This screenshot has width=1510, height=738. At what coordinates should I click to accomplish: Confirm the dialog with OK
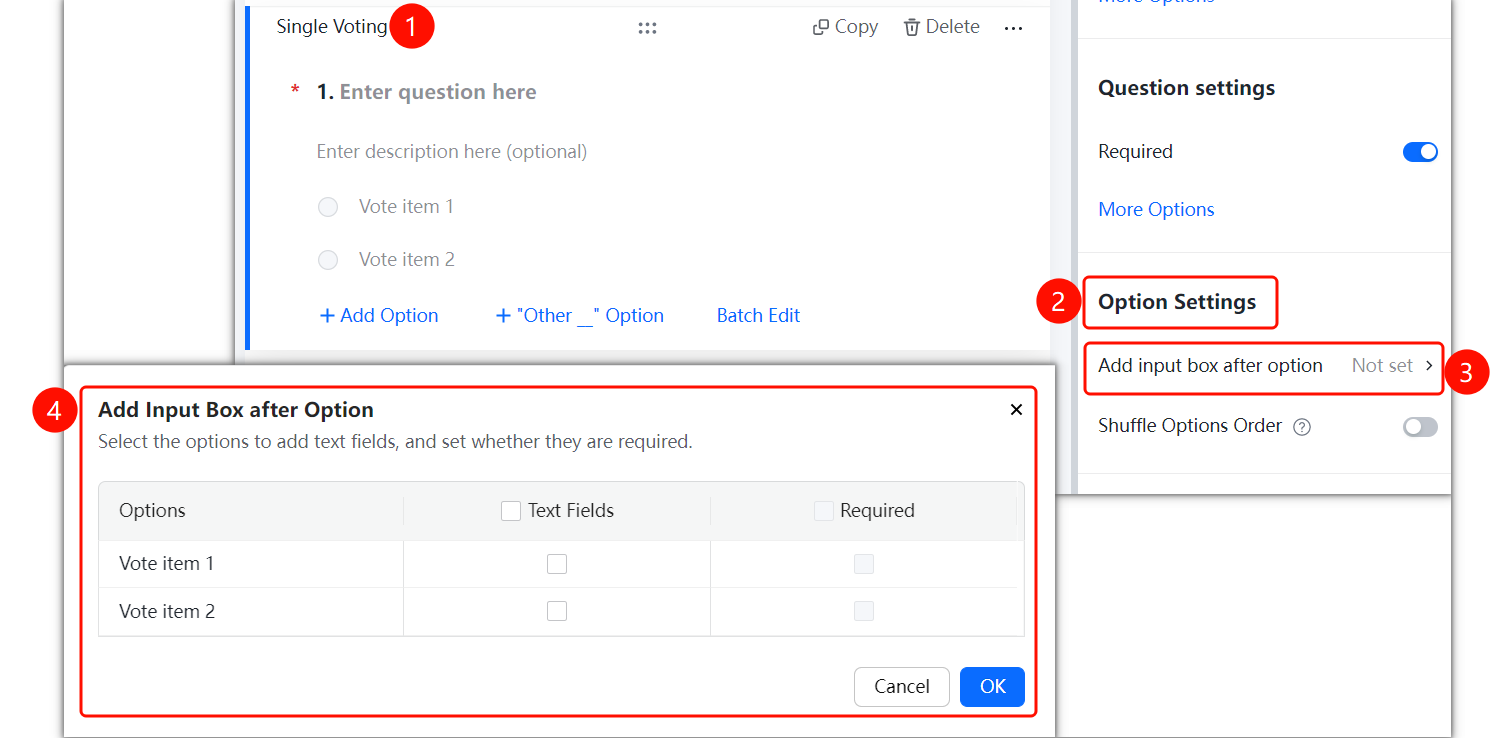pyautogui.click(x=992, y=687)
